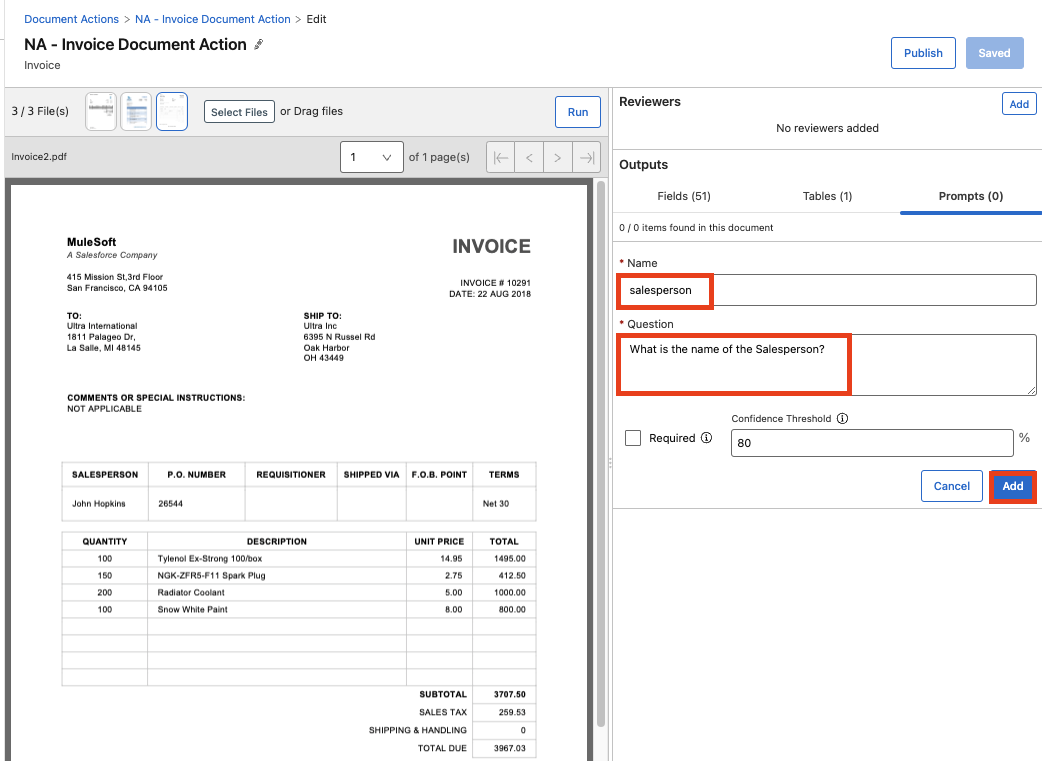1042x761 pixels.
Task: Click the Select Files button
Action: [239, 112]
